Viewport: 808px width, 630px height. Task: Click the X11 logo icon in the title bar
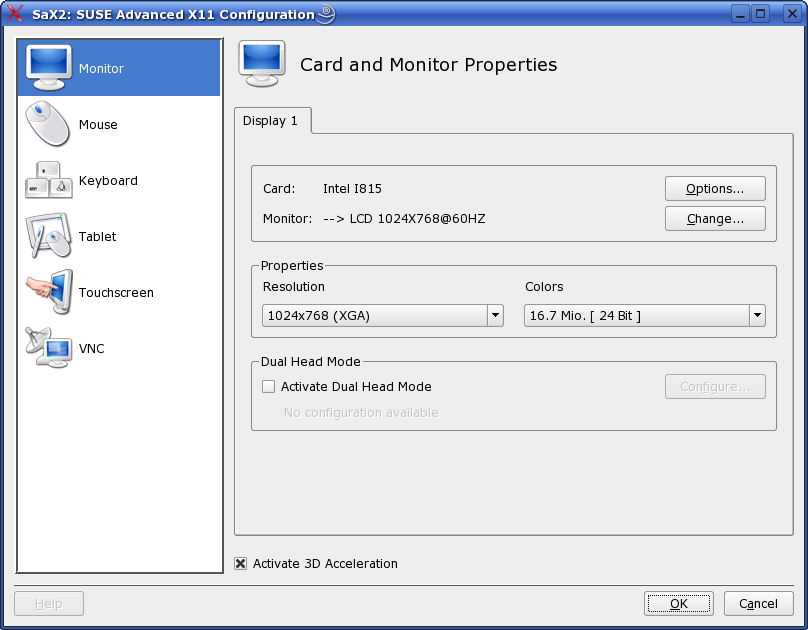click(15, 13)
